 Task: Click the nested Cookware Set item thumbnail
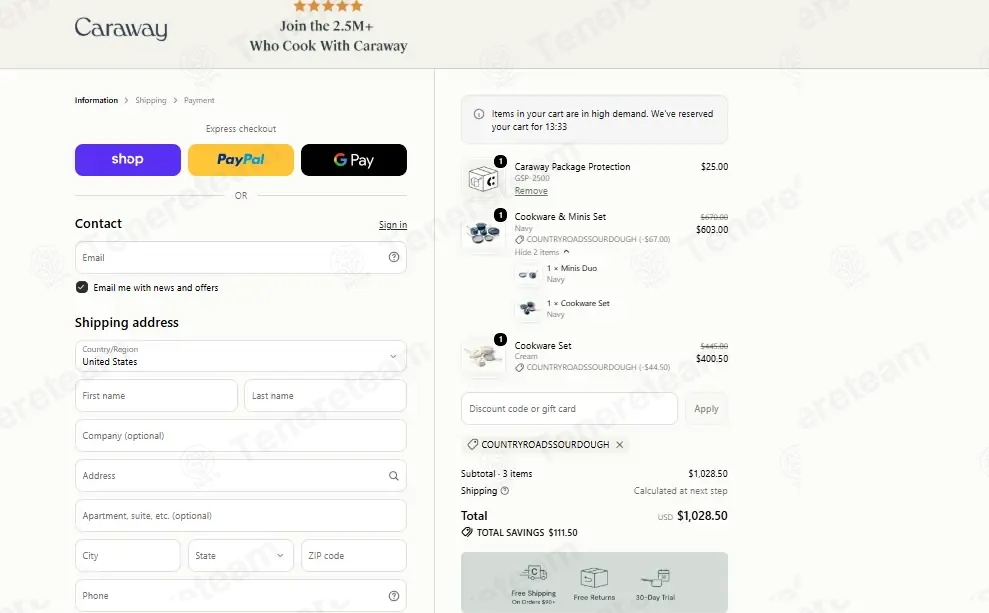(x=528, y=309)
